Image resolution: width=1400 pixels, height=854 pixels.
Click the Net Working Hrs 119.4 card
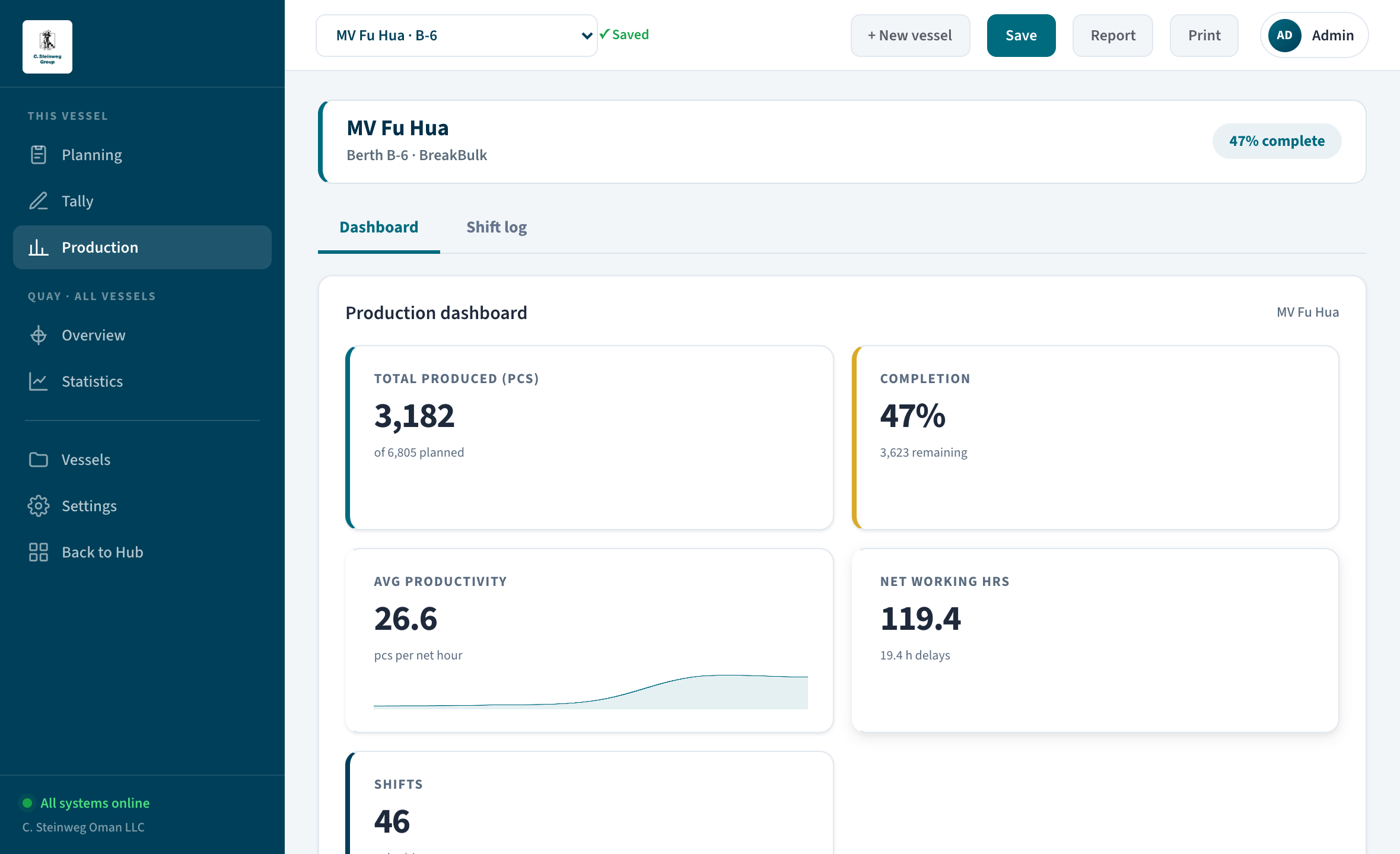coord(1095,640)
